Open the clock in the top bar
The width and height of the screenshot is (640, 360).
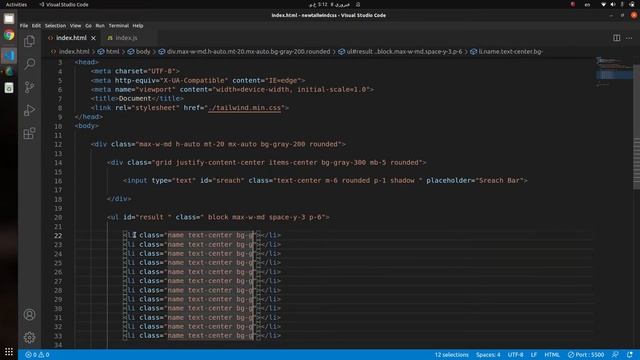329,4
